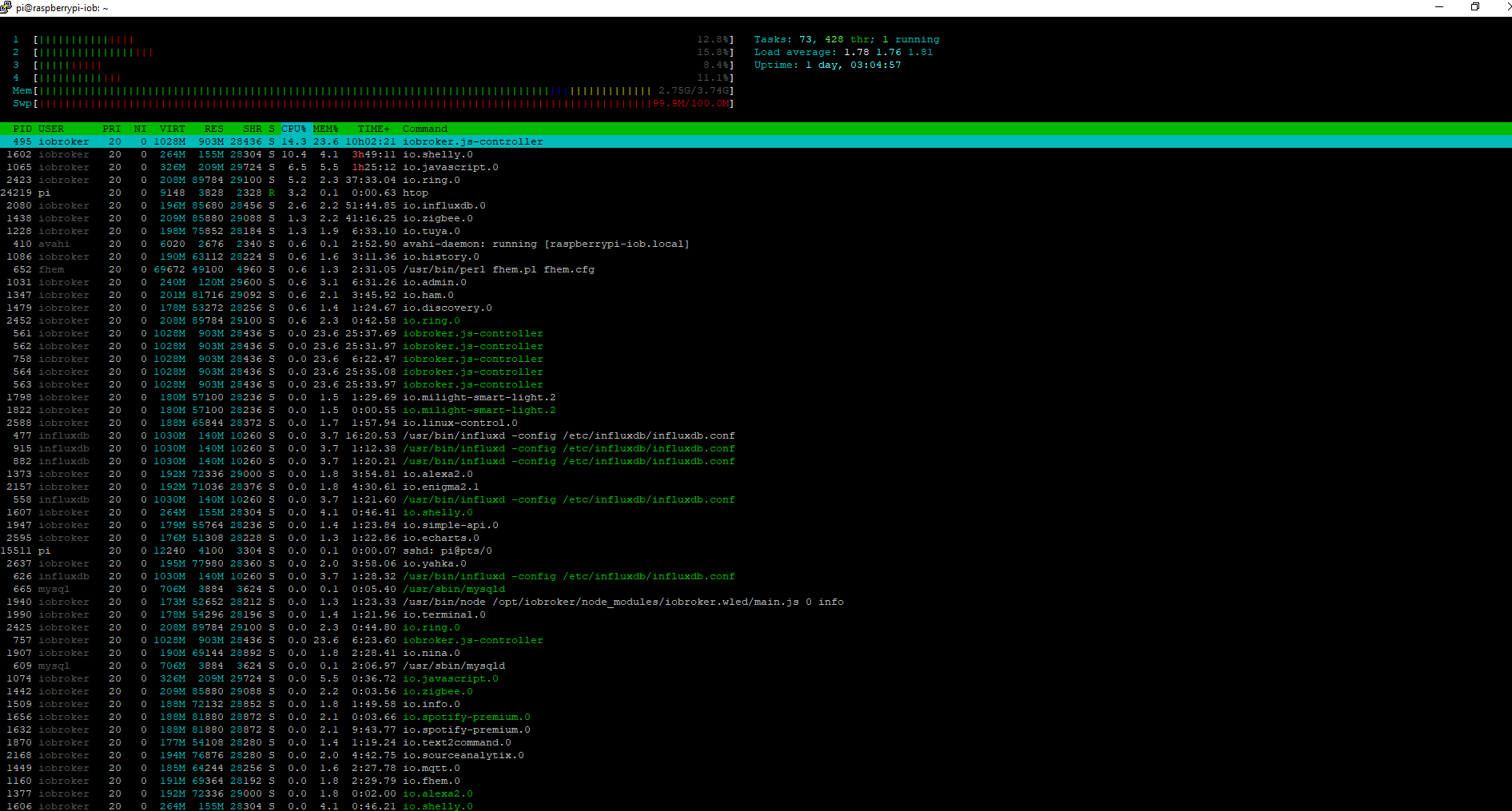Select process row io.terminal.0
1512x811 pixels.
pyautogui.click(x=756, y=614)
